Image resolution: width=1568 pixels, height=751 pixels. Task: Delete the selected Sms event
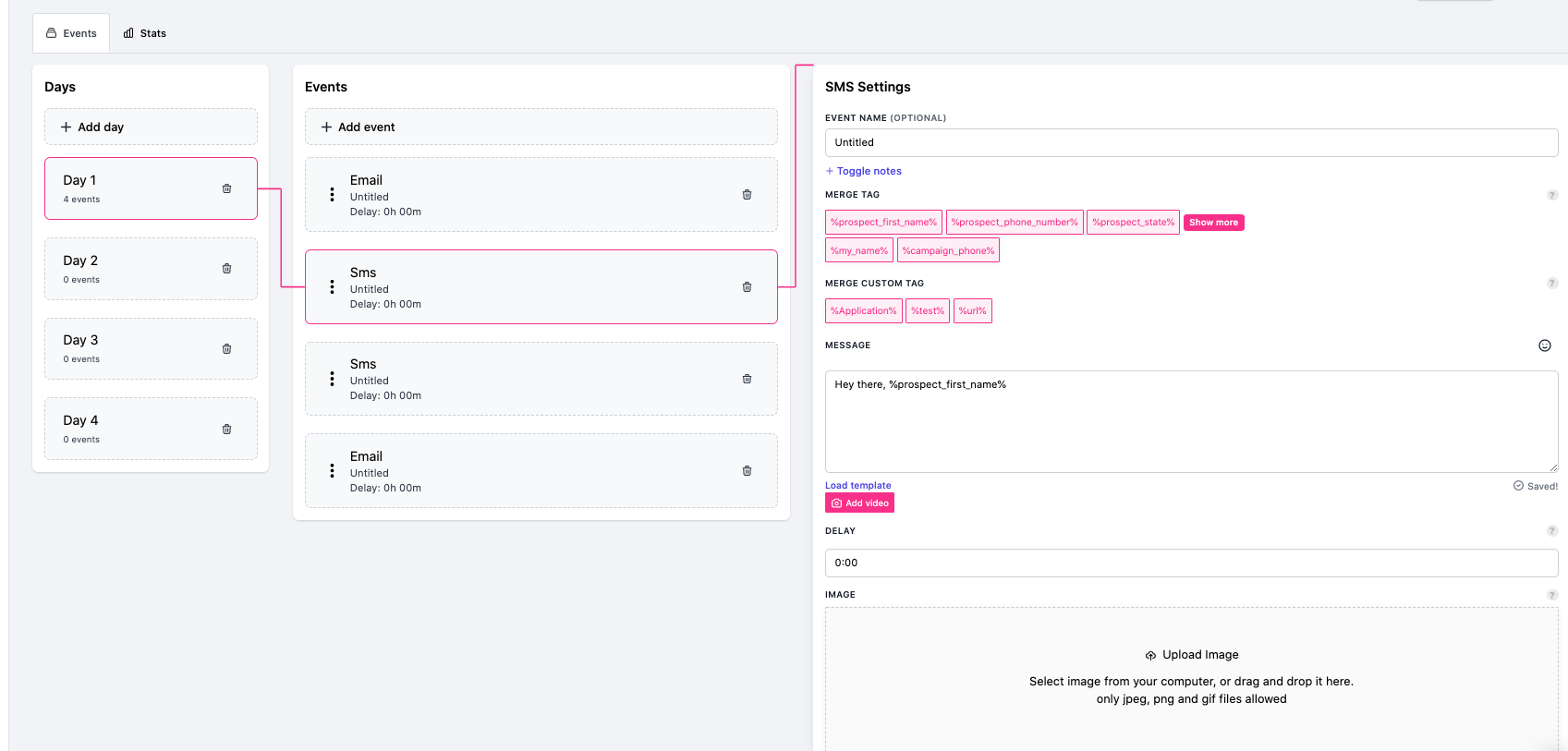pyautogui.click(x=747, y=287)
